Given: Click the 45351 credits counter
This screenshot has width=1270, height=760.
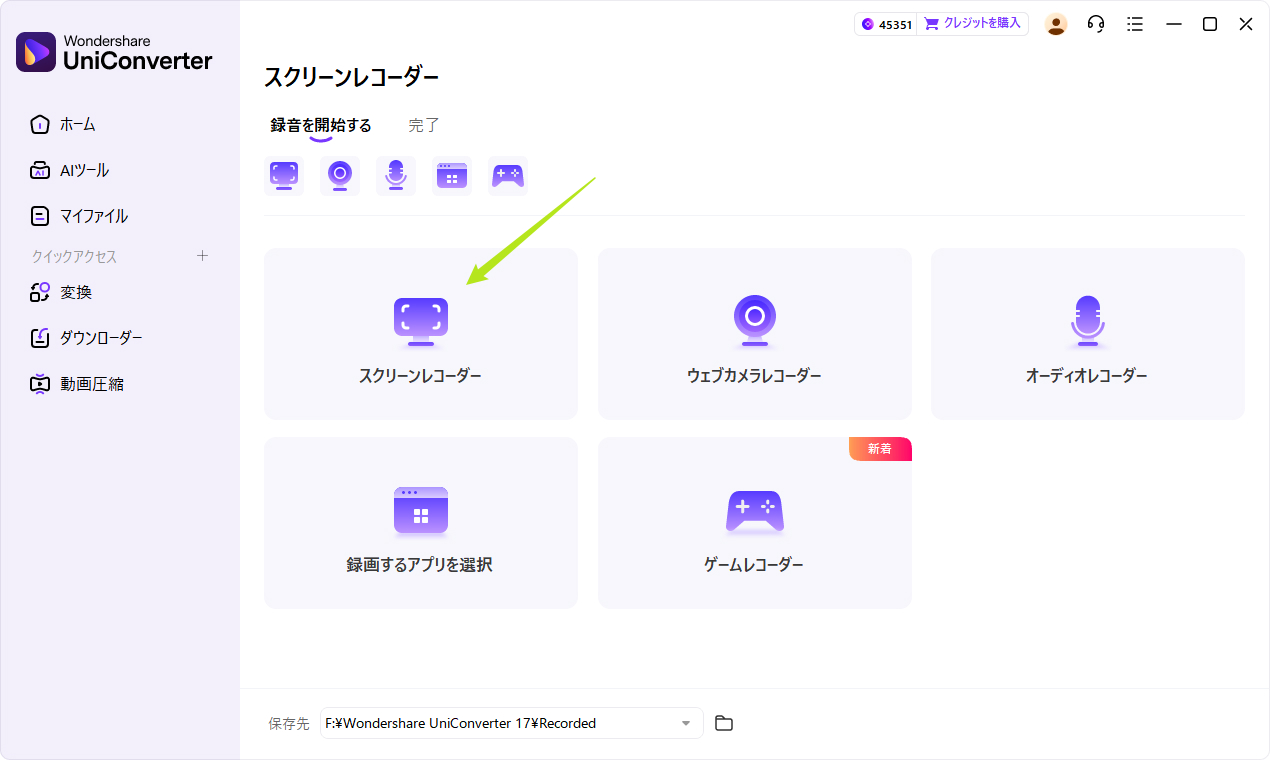Looking at the screenshot, I should (x=885, y=22).
